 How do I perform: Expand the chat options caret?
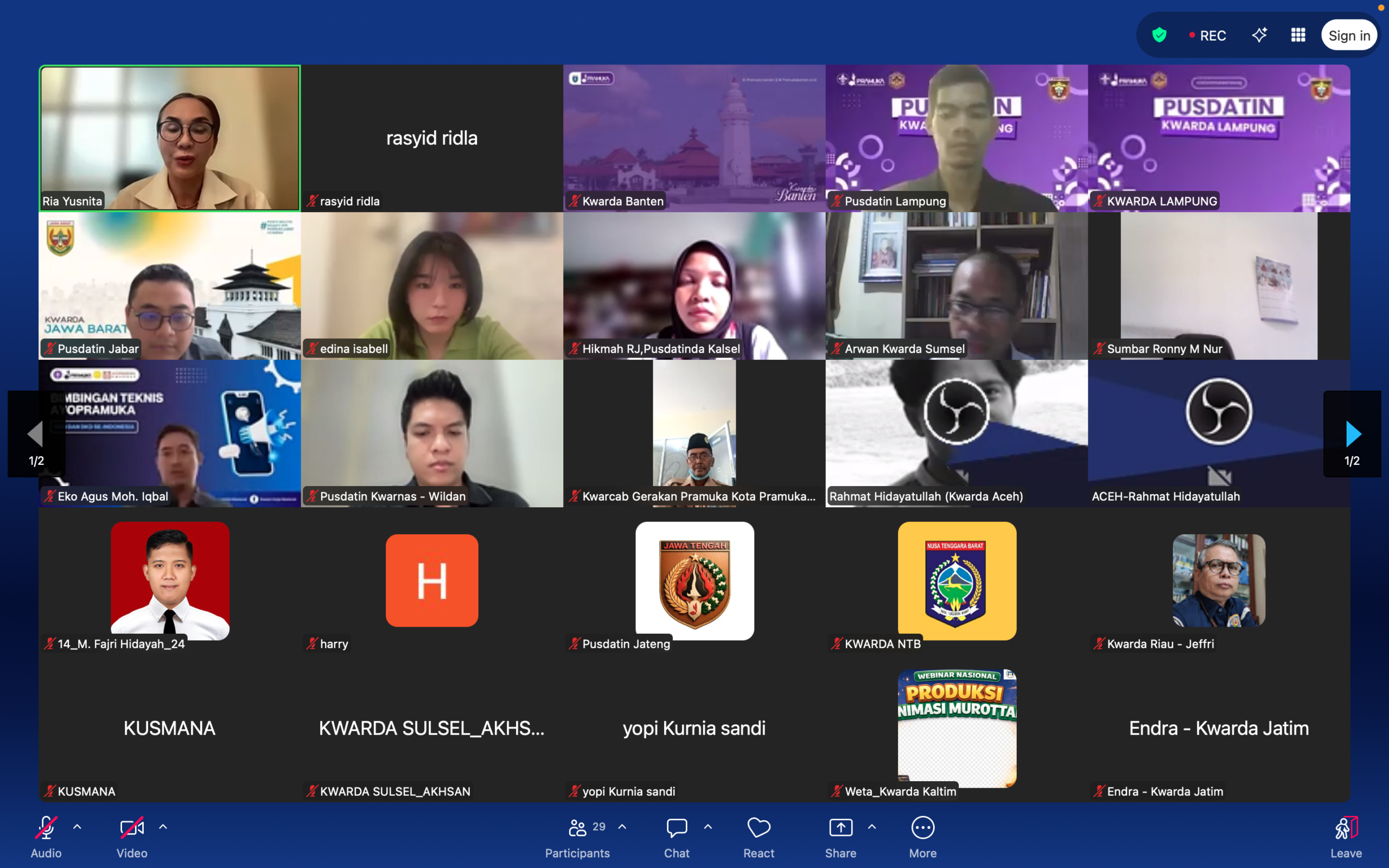click(x=708, y=827)
